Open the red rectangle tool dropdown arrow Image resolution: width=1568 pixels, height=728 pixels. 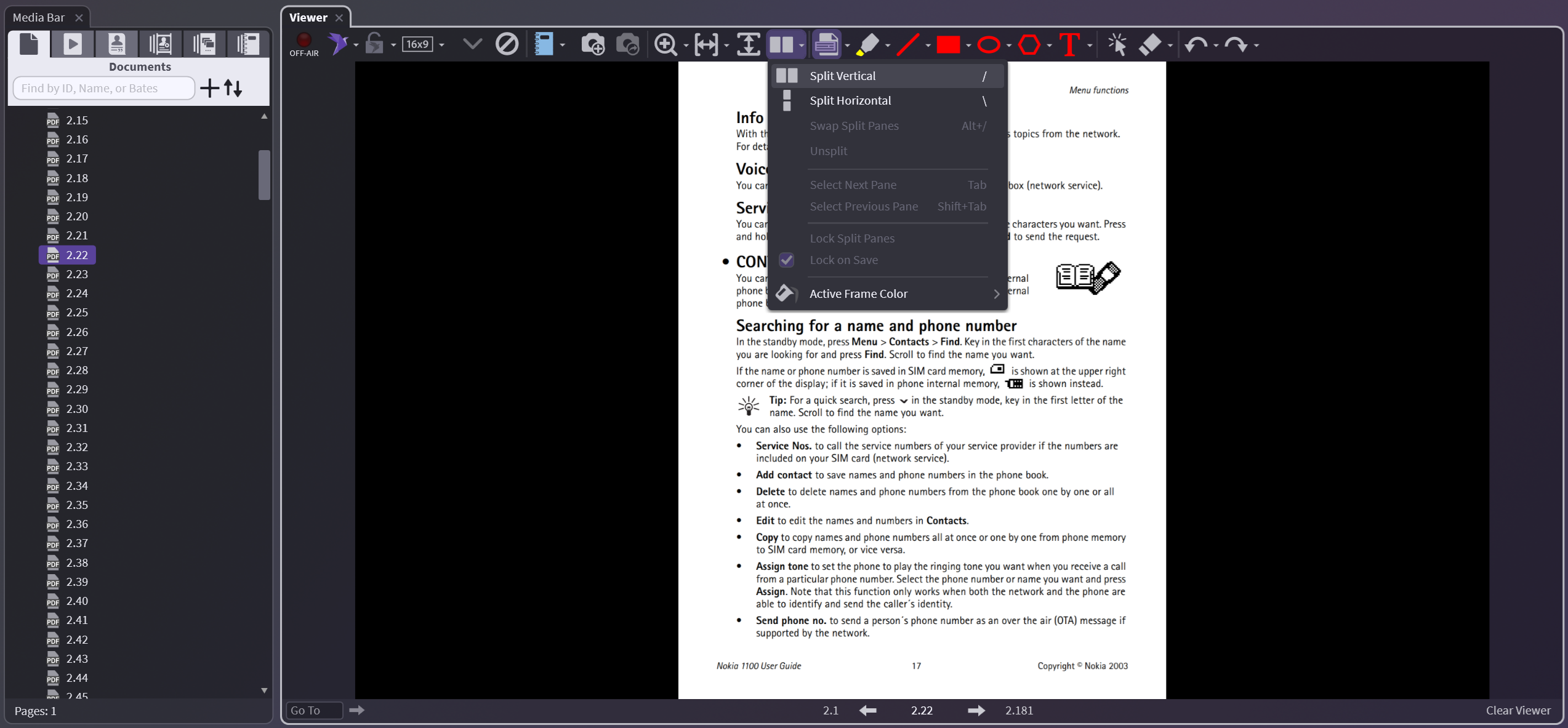pos(968,46)
